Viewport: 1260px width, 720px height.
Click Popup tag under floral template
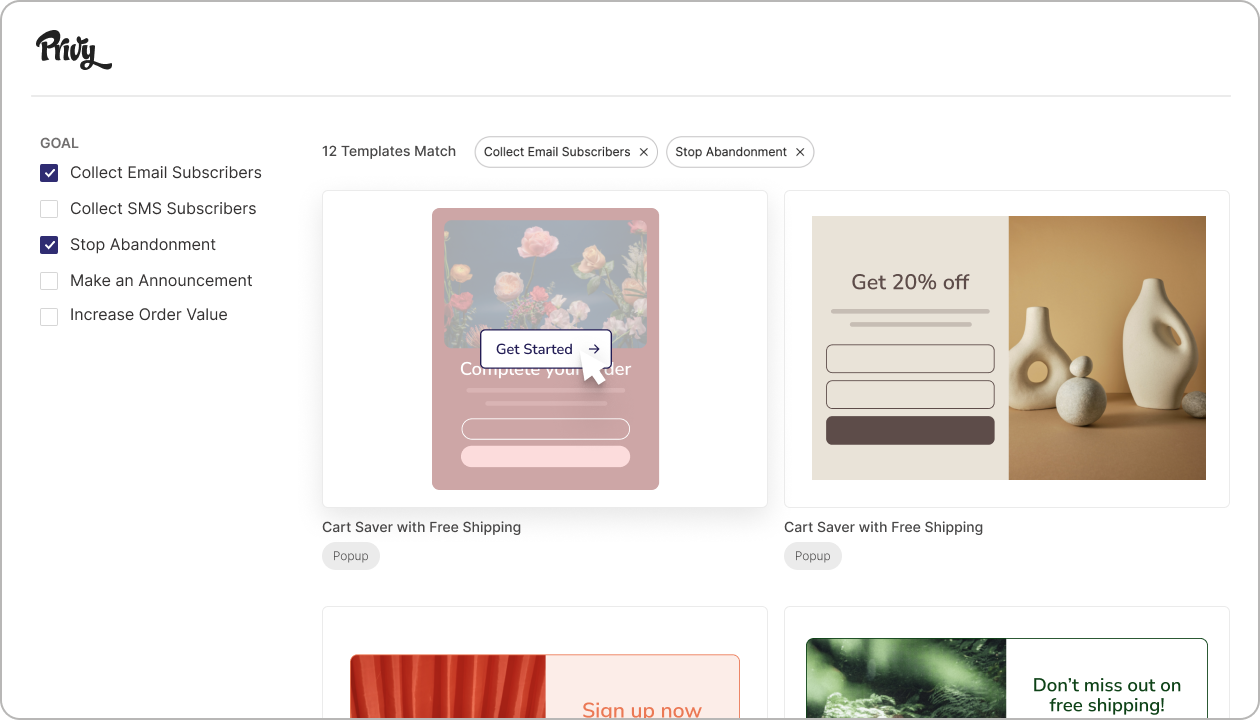pyautogui.click(x=351, y=556)
